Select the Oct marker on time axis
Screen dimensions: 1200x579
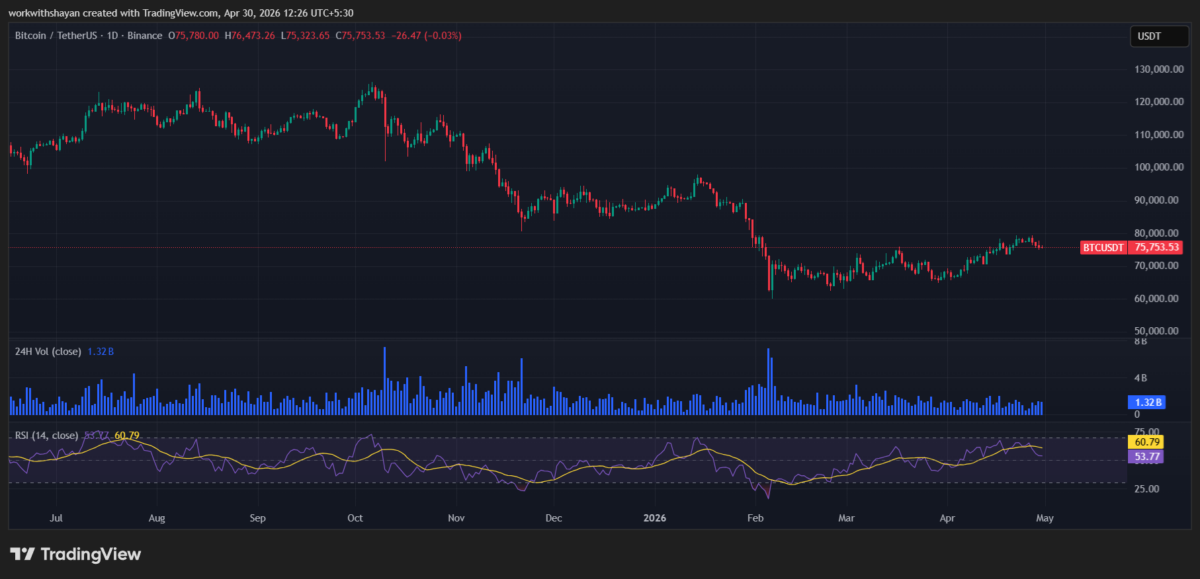pyautogui.click(x=355, y=519)
